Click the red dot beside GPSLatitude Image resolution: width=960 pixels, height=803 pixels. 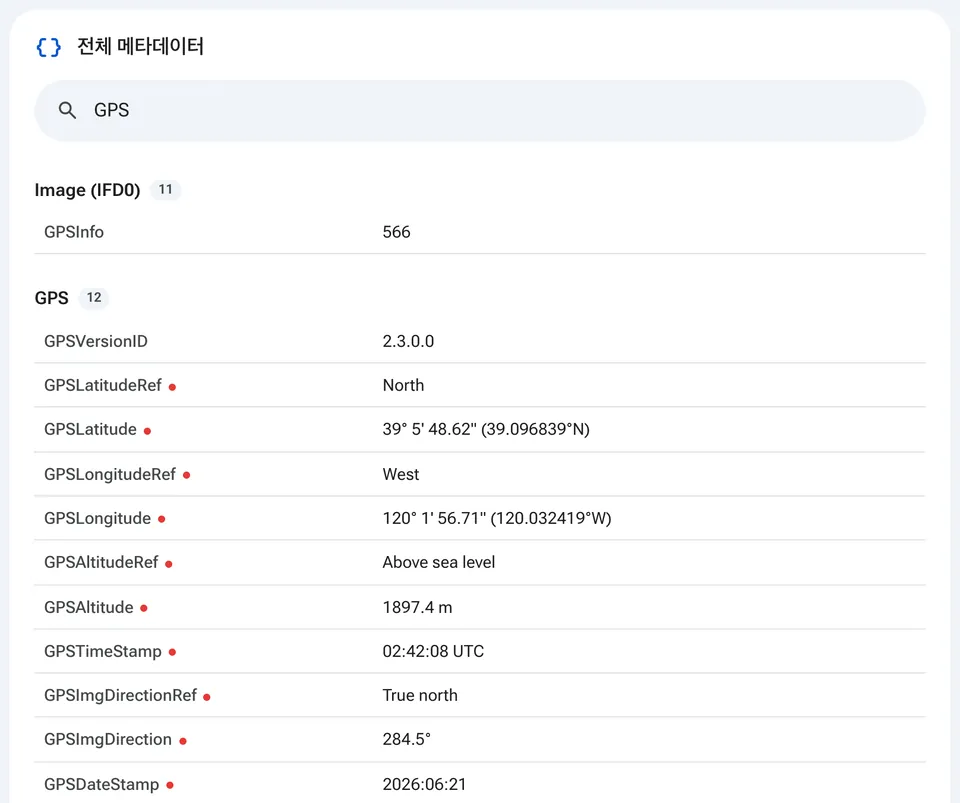(x=147, y=431)
